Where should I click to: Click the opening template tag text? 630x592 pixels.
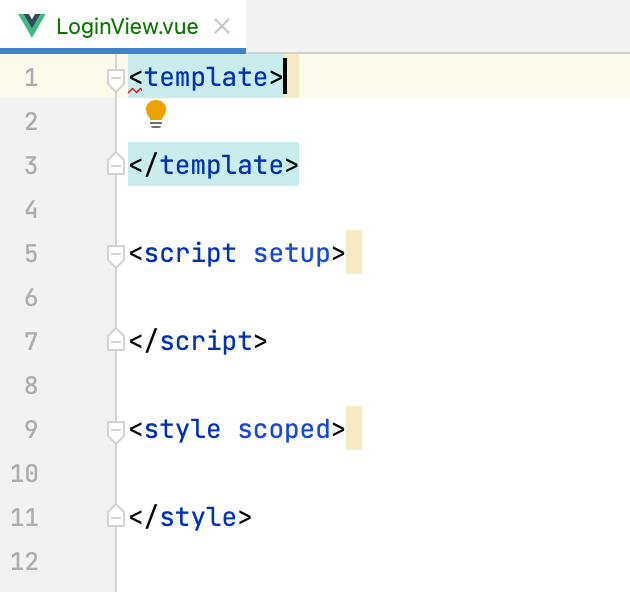click(x=206, y=77)
